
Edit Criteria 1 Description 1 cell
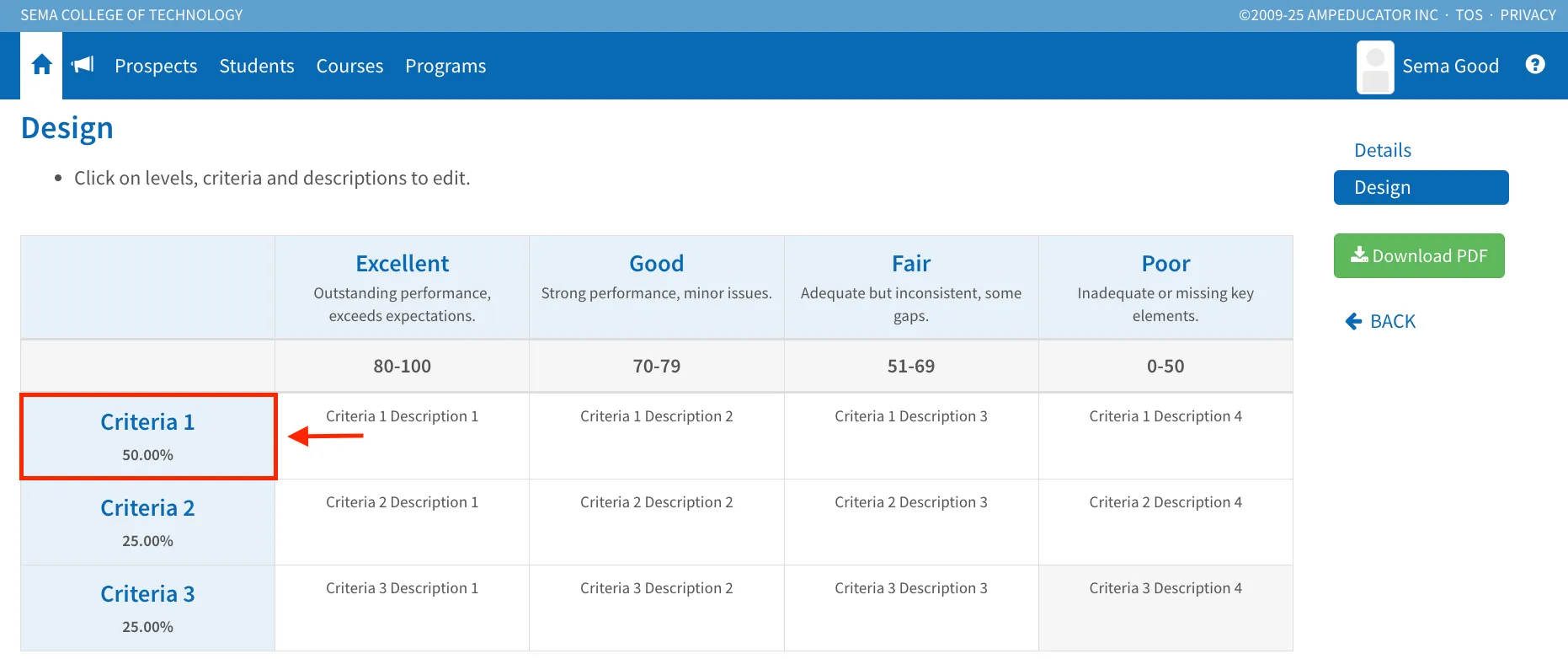tap(402, 437)
